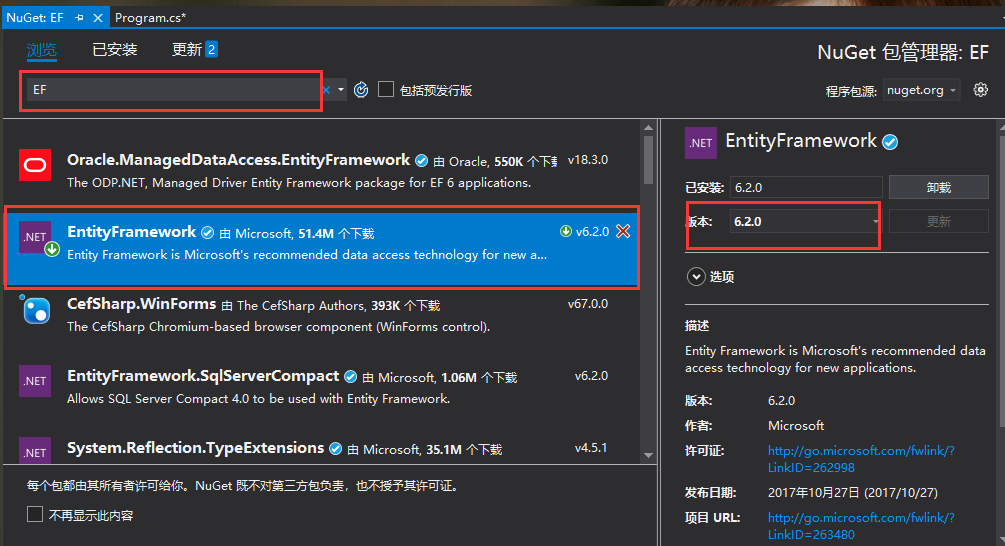Click the v67.0.0 version label
This screenshot has width=1005, height=546.
(x=588, y=304)
